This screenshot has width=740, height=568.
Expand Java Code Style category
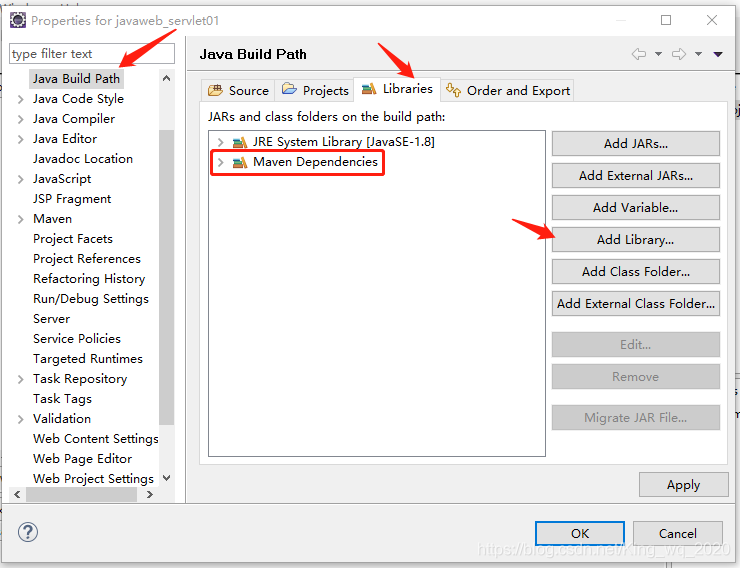20,99
